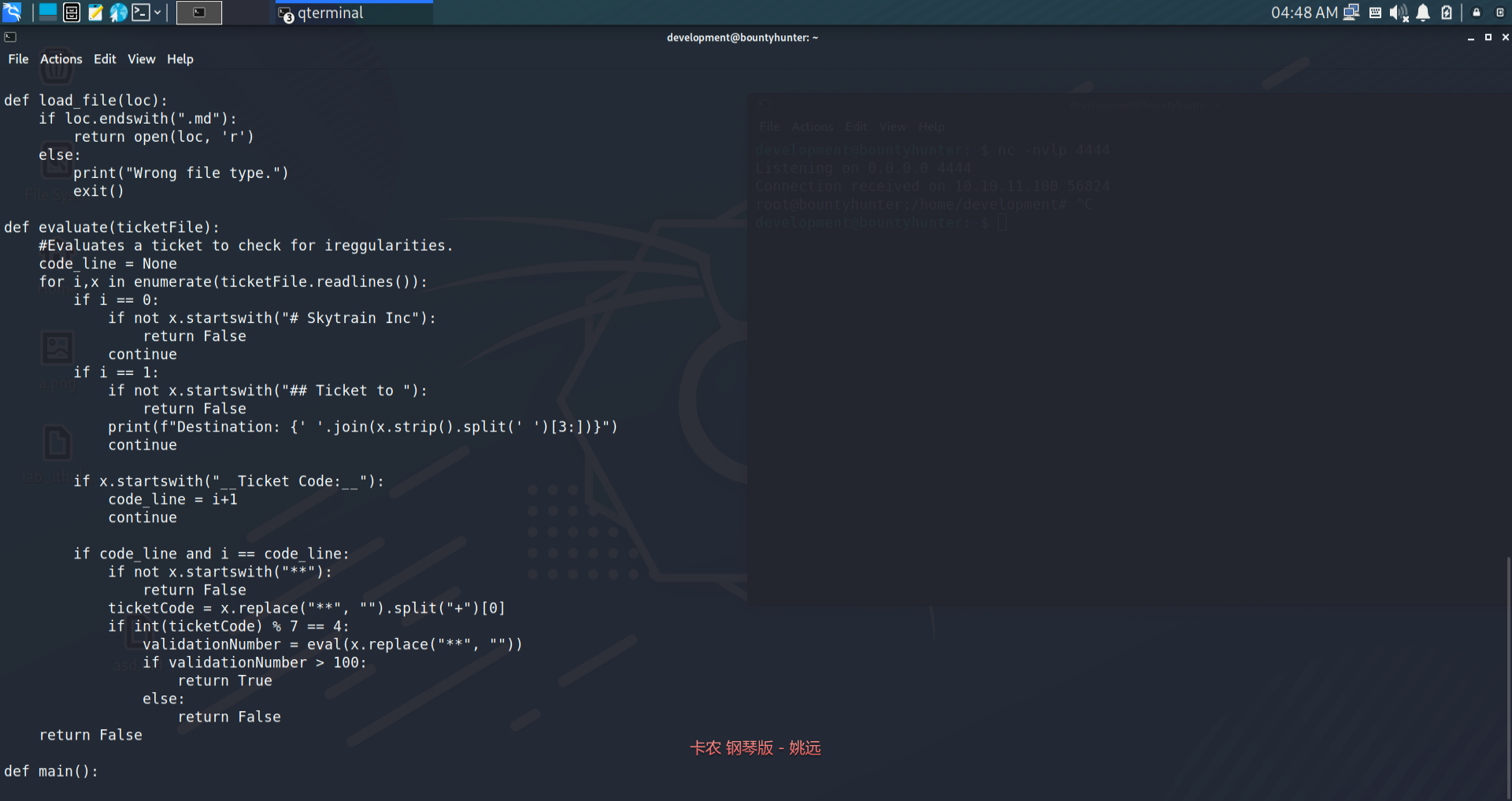
Task: Open the Help menu
Action: point(180,59)
